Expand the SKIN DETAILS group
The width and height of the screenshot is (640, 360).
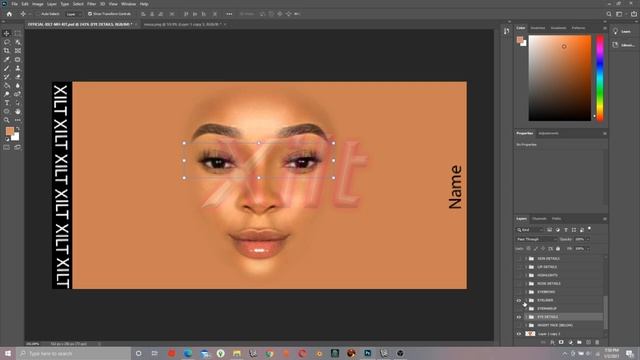pos(526,259)
